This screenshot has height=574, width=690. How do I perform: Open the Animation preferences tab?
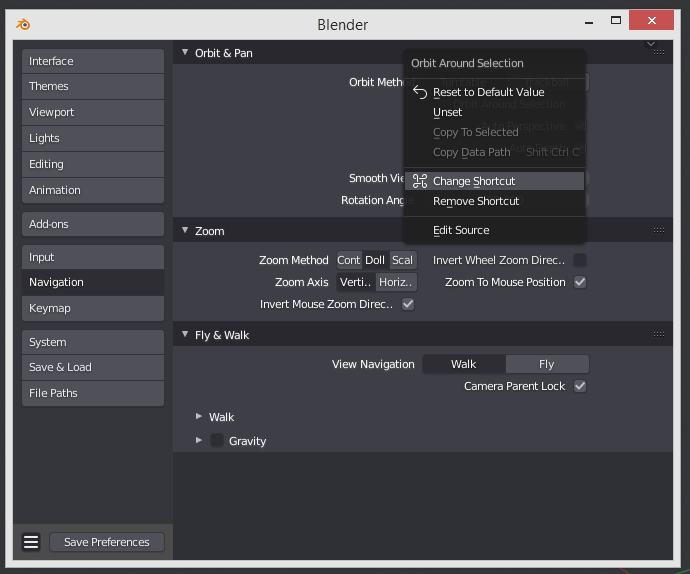click(x=93, y=190)
